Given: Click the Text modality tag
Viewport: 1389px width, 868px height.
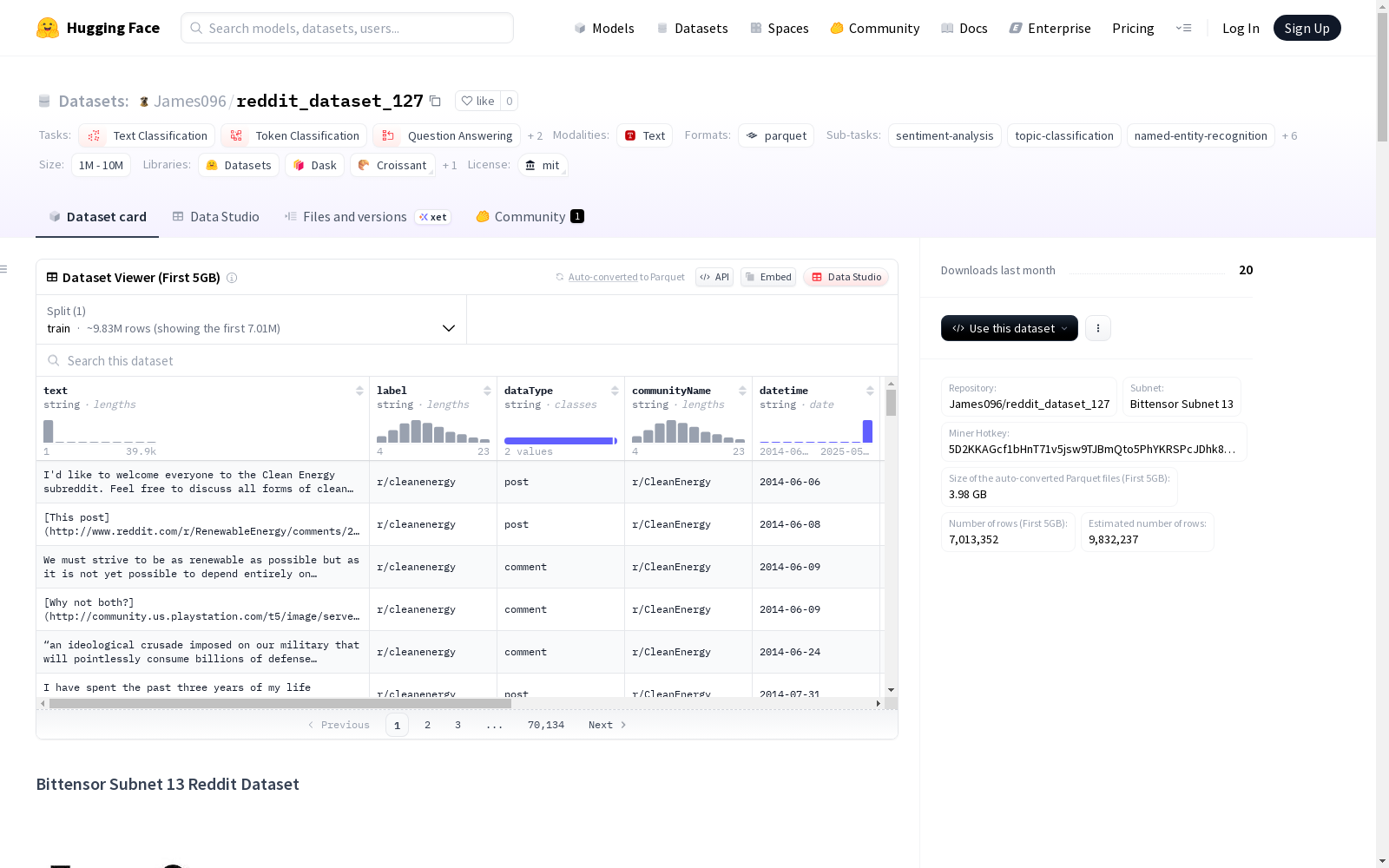Looking at the screenshot, I should point(644,135).
